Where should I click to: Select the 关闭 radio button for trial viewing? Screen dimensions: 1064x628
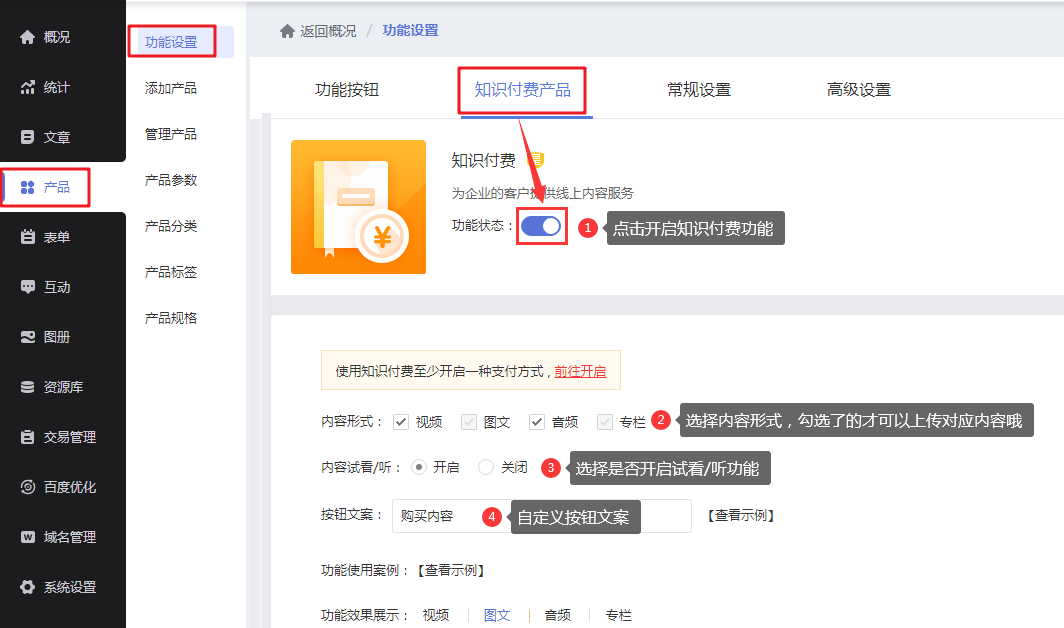[x=485, y=468]
